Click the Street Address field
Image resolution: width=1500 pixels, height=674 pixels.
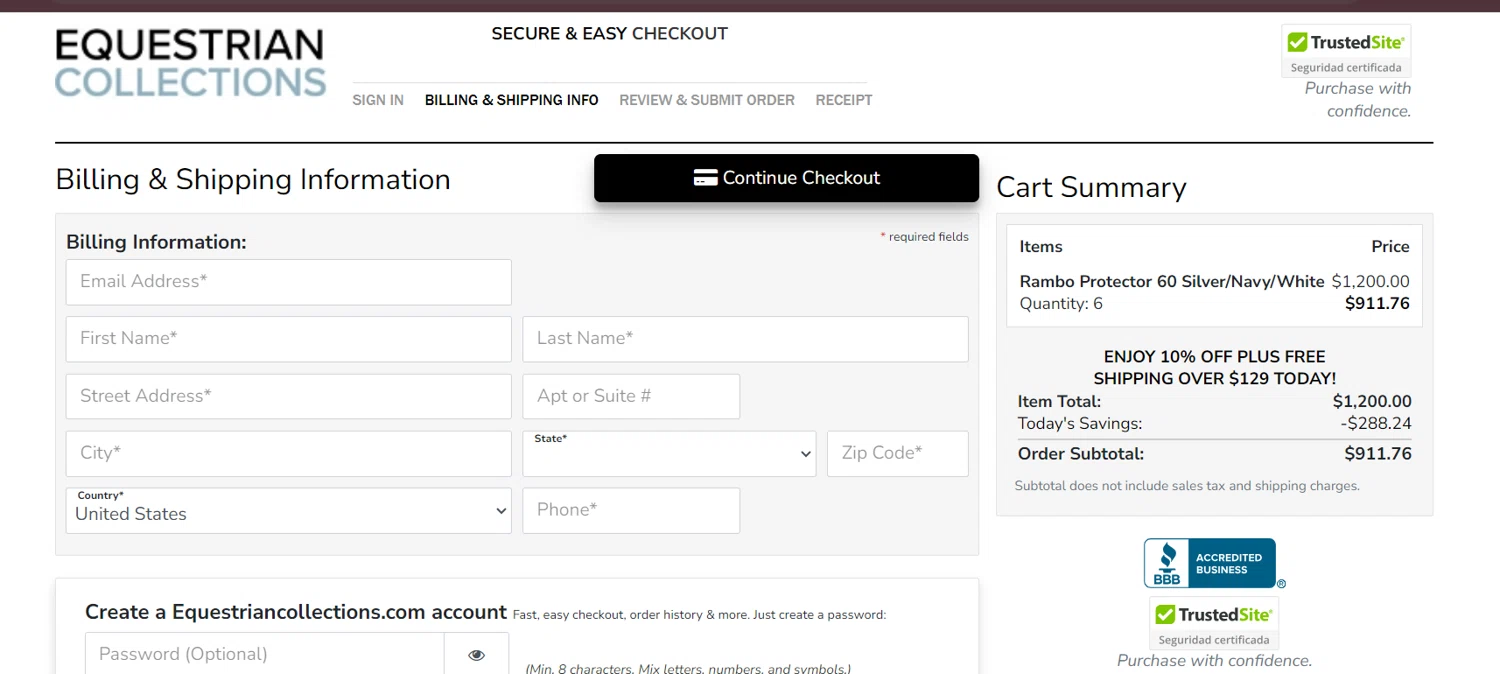[288, 396]
